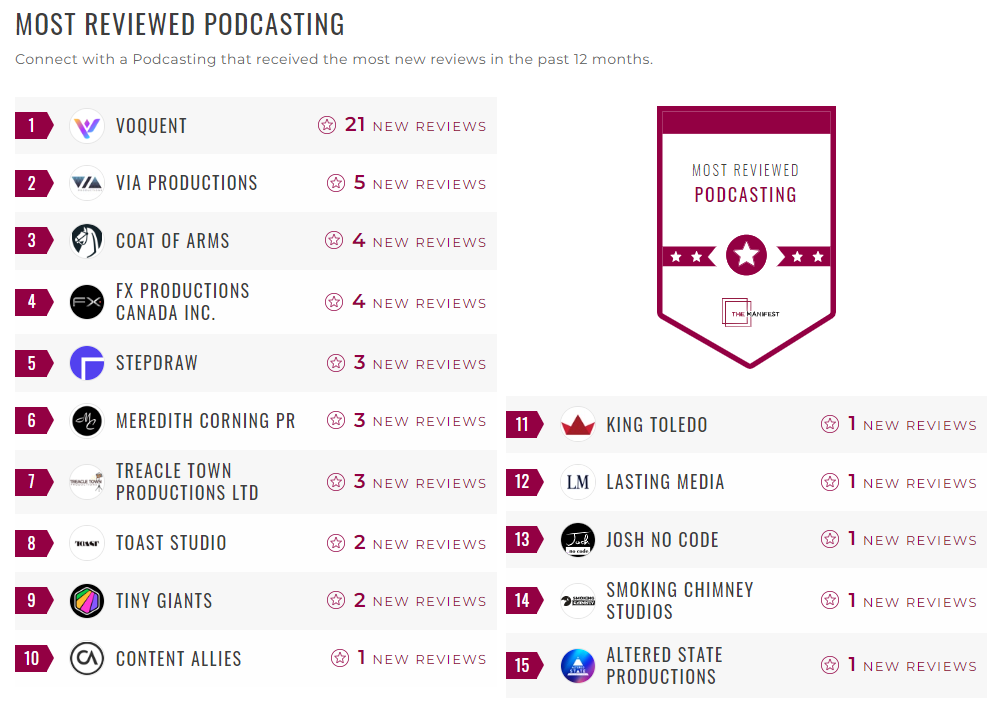Click the review star icon beside King Toledo

tap(830, 424)
